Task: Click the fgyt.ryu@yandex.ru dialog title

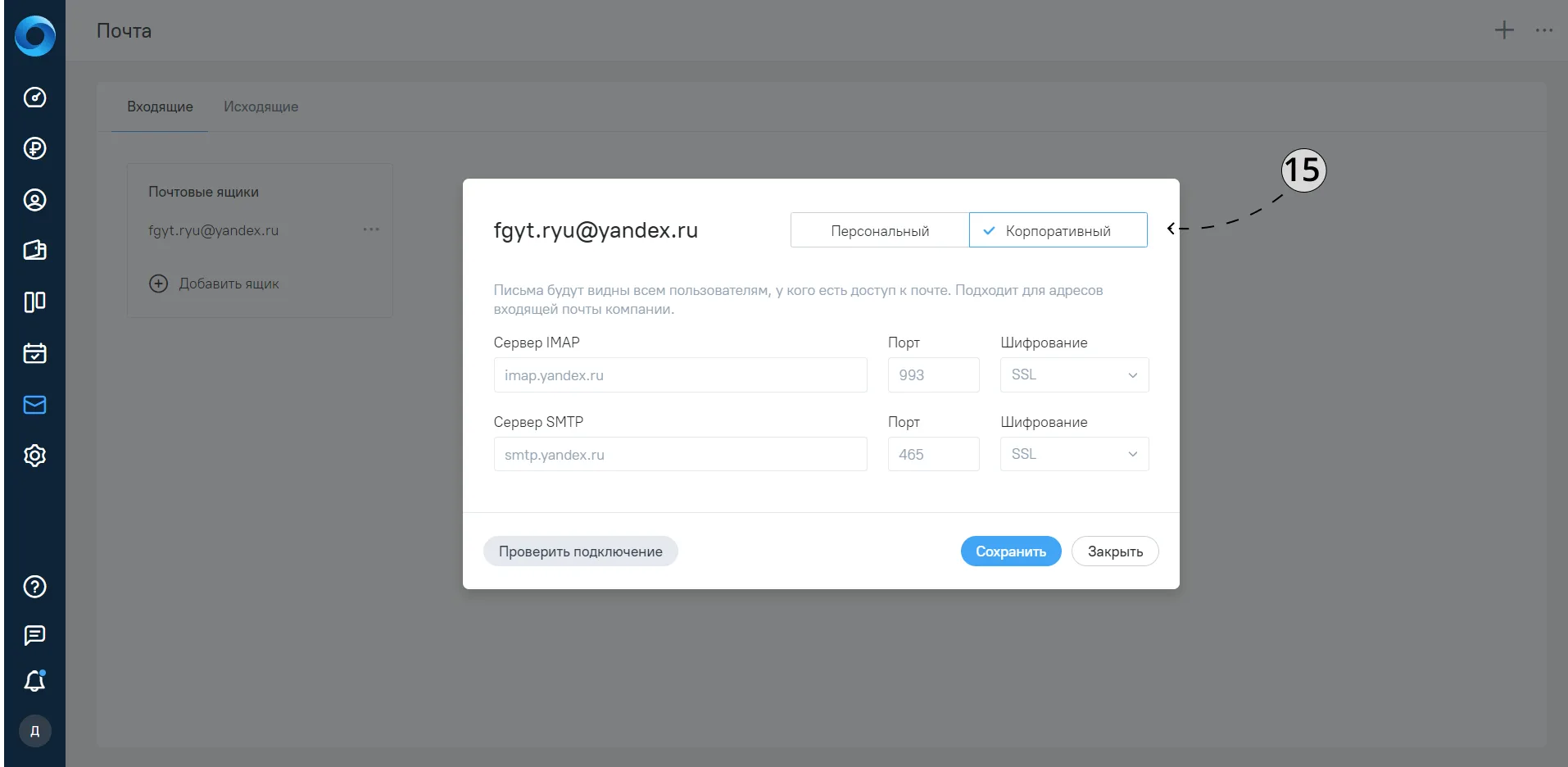Action: tap(596, 230)
